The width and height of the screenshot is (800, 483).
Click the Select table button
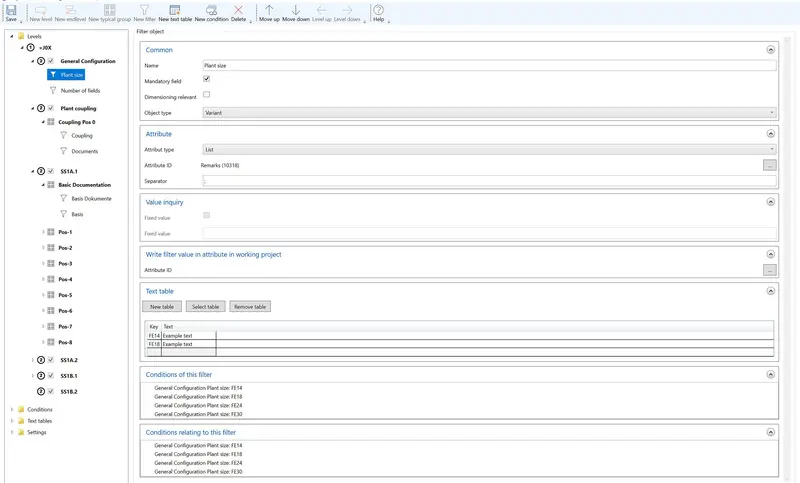[205, 306]
